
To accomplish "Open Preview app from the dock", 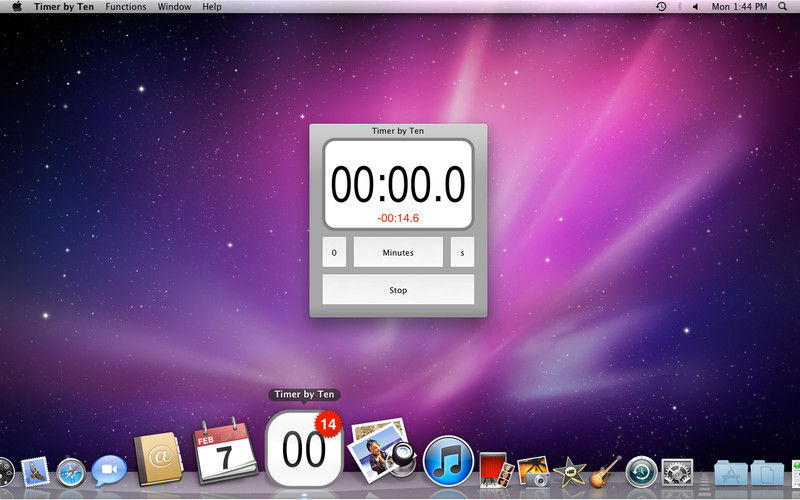I will [x=379, y=452].
